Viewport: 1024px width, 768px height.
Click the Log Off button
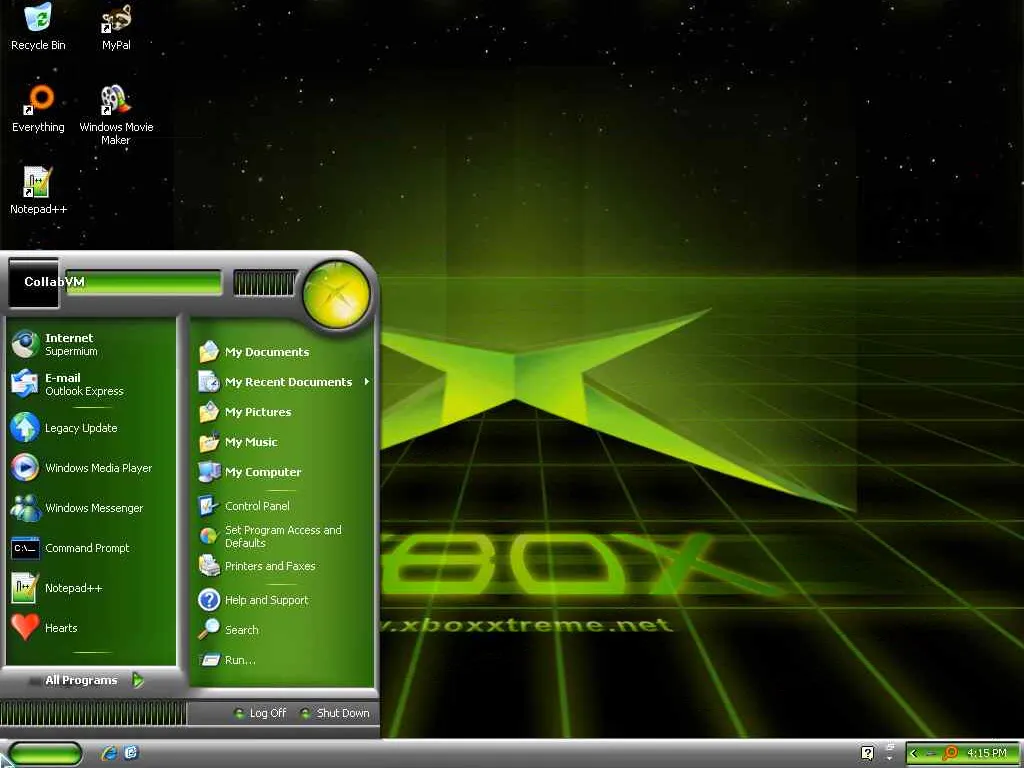coord(261,713)
